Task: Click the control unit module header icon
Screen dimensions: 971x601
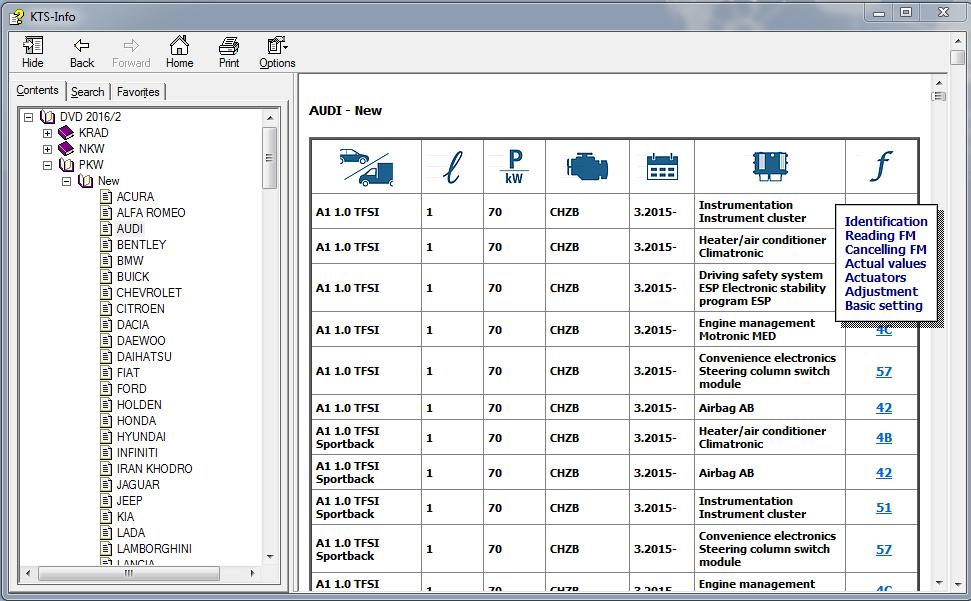Action: [770, 166]
